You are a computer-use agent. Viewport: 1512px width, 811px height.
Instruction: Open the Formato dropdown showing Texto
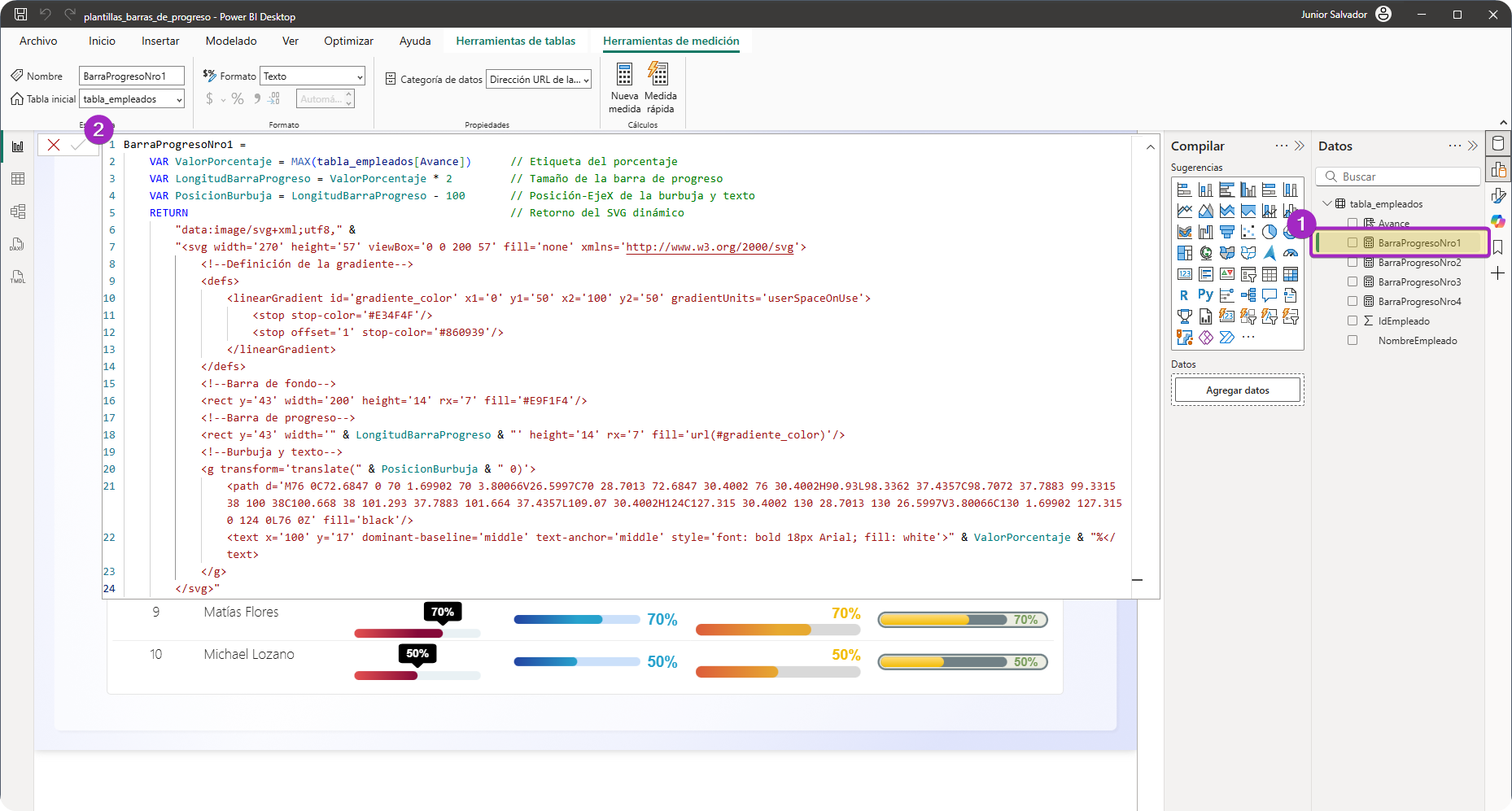pyautogui.click(x=312, y=76)
